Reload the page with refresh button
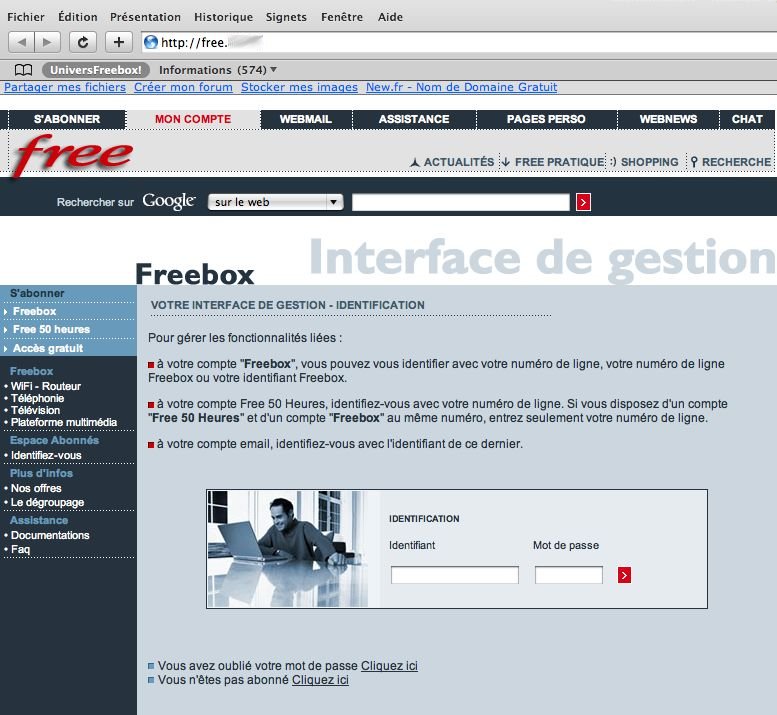This screenshot has height=715, width=777. coord(83,42)
